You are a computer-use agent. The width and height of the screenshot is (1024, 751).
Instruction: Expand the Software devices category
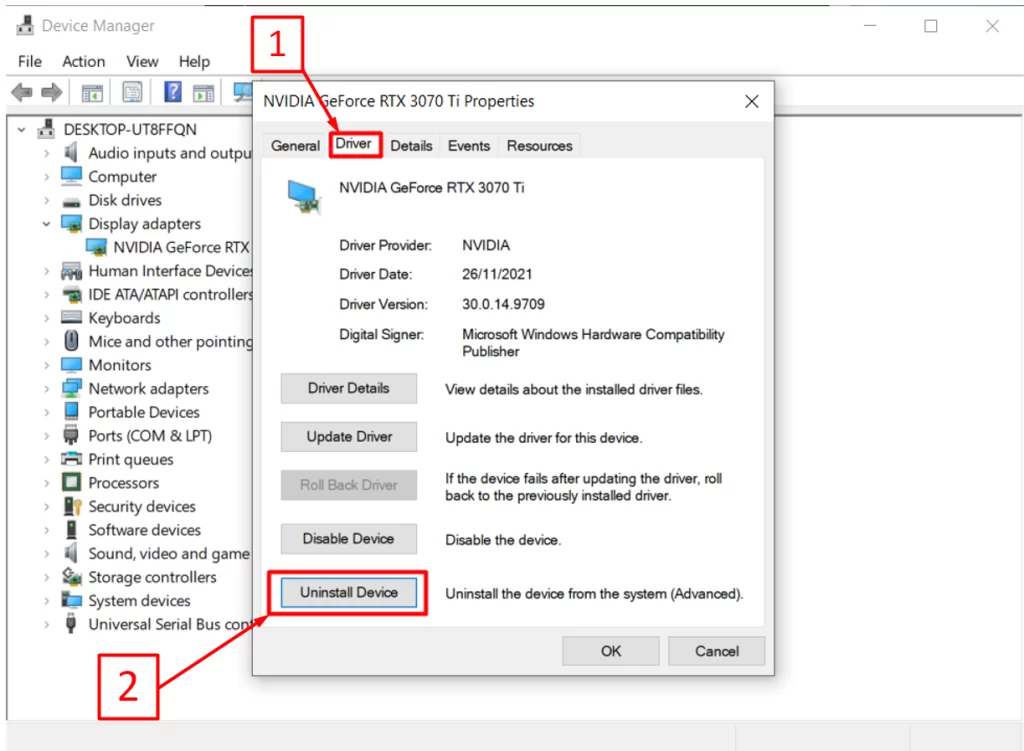(x=46, y=530)
